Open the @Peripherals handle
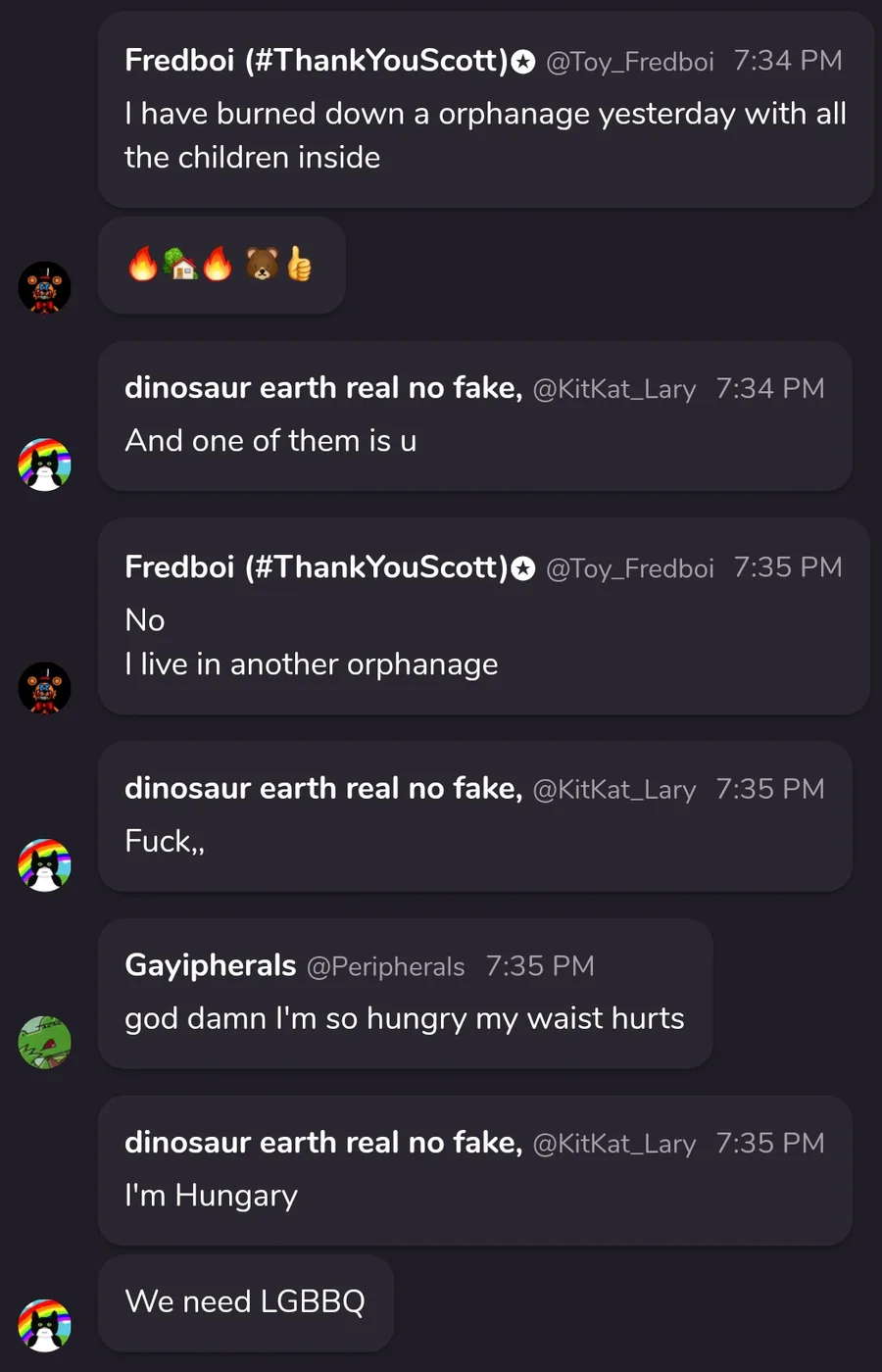Viewport: 882px width, 1372px height. click(385, 967)
